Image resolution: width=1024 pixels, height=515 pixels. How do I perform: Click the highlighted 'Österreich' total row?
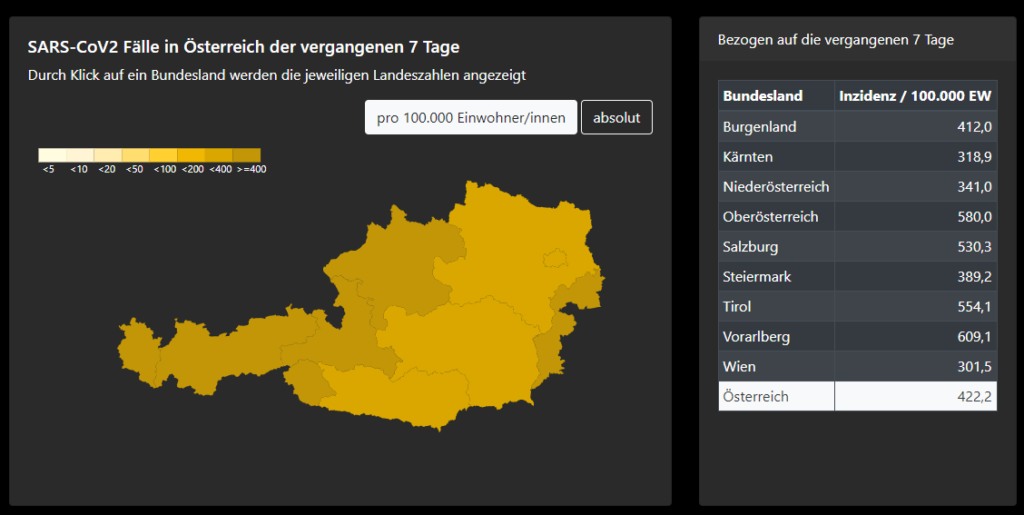tap(857, 396)
